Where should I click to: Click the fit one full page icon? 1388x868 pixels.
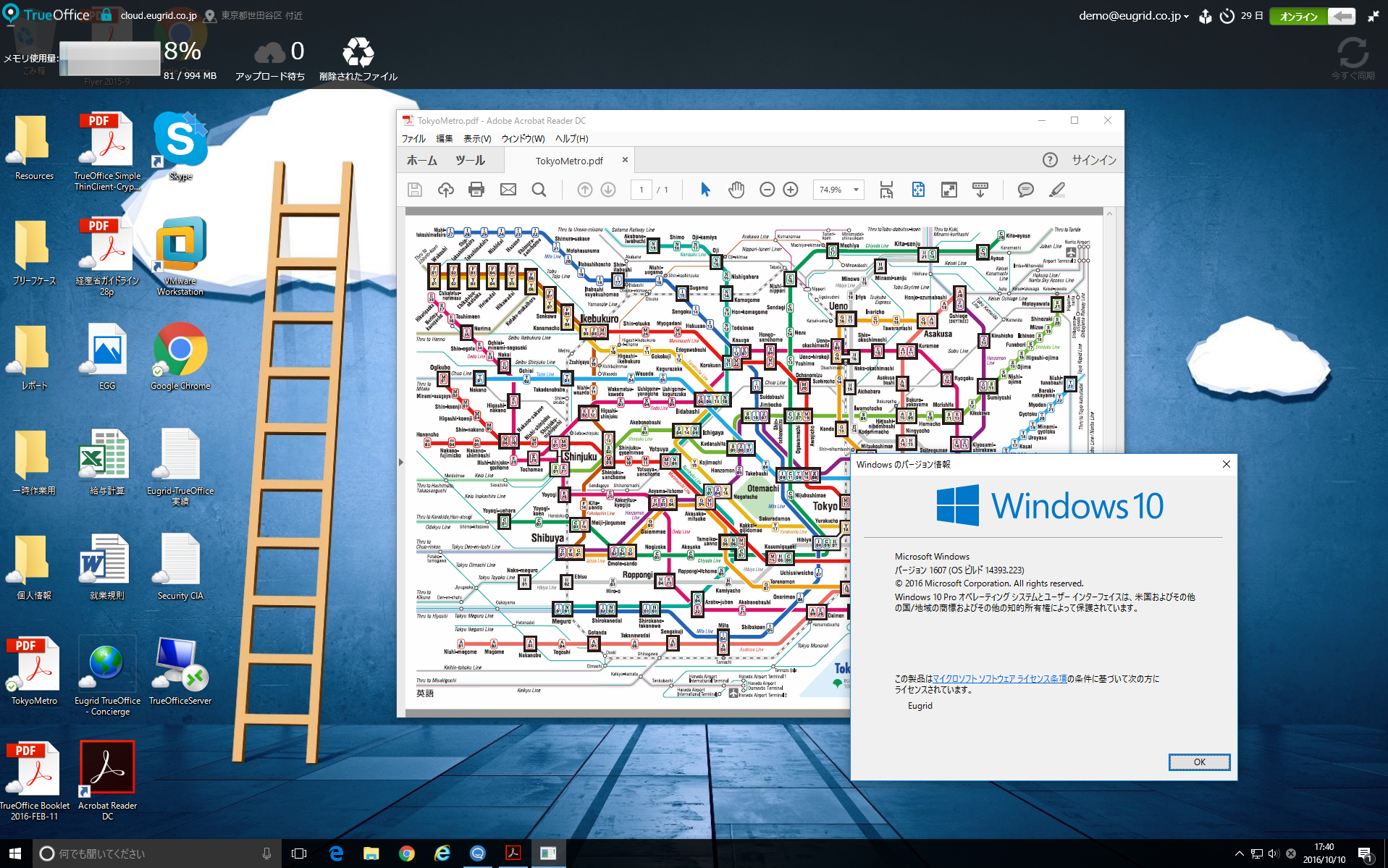tap(918, 190)
